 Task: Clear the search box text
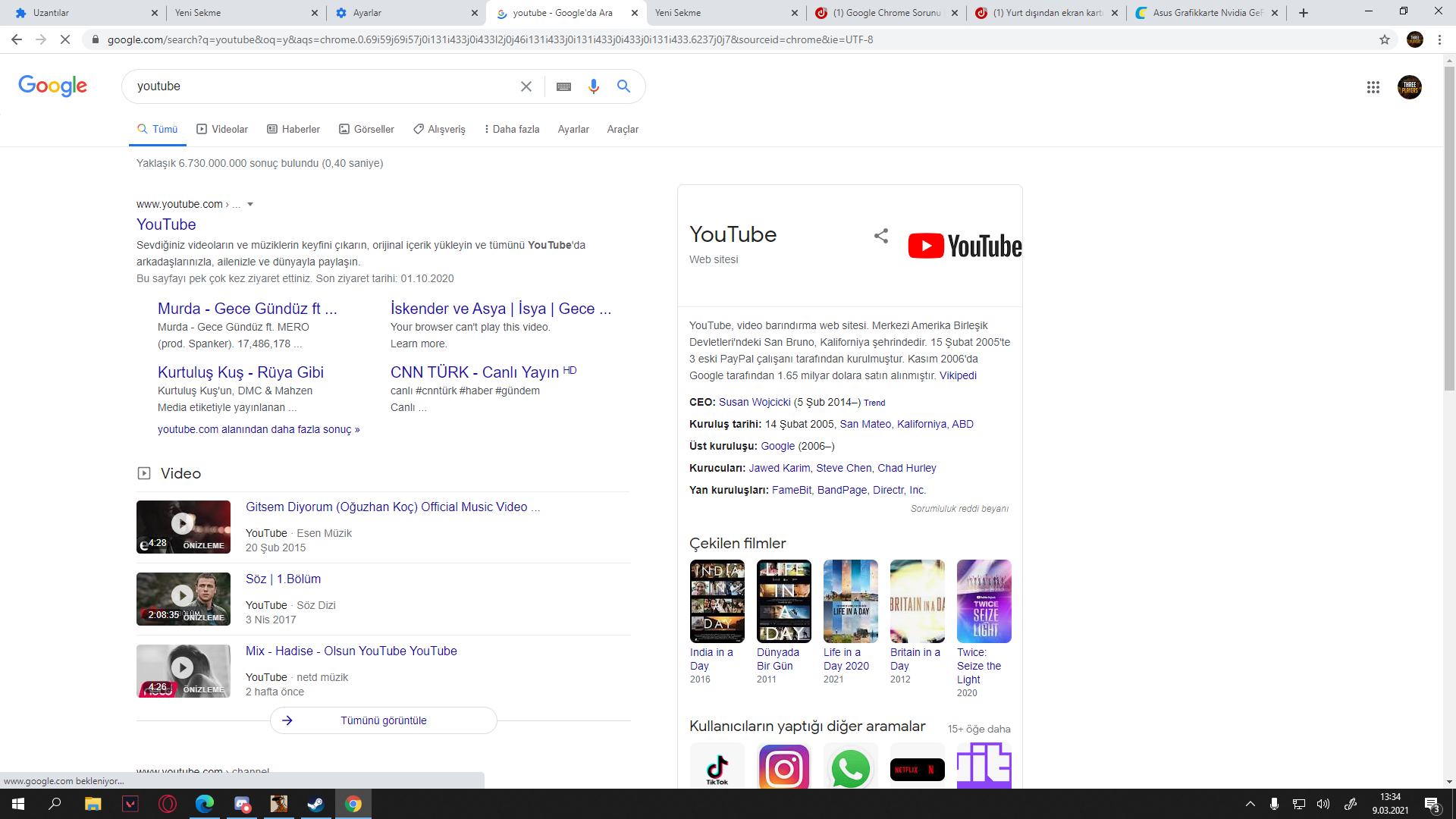pos(526,86)
